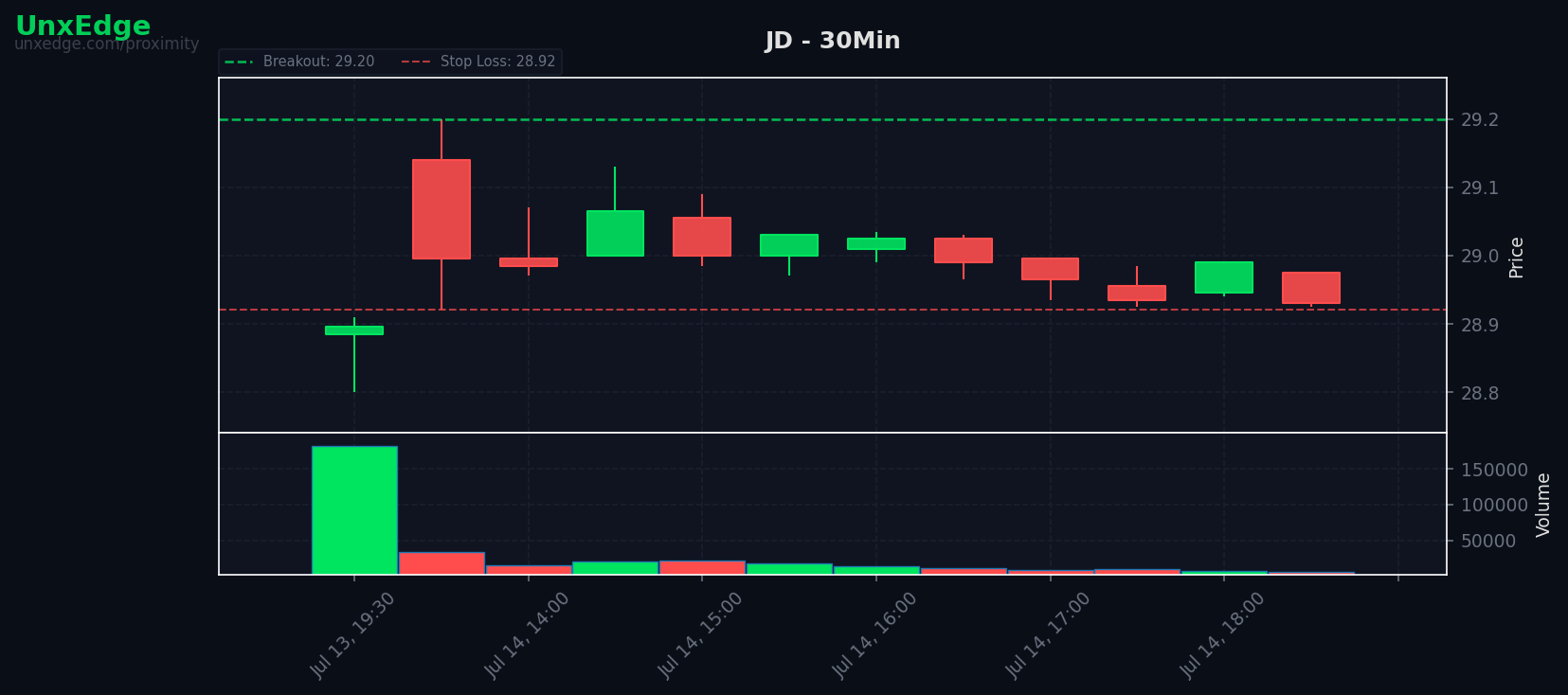This screenshot has width=1568, height=695.
Task: Click the 28.8 price axis tick
Action: click(x=1480, y=393)
